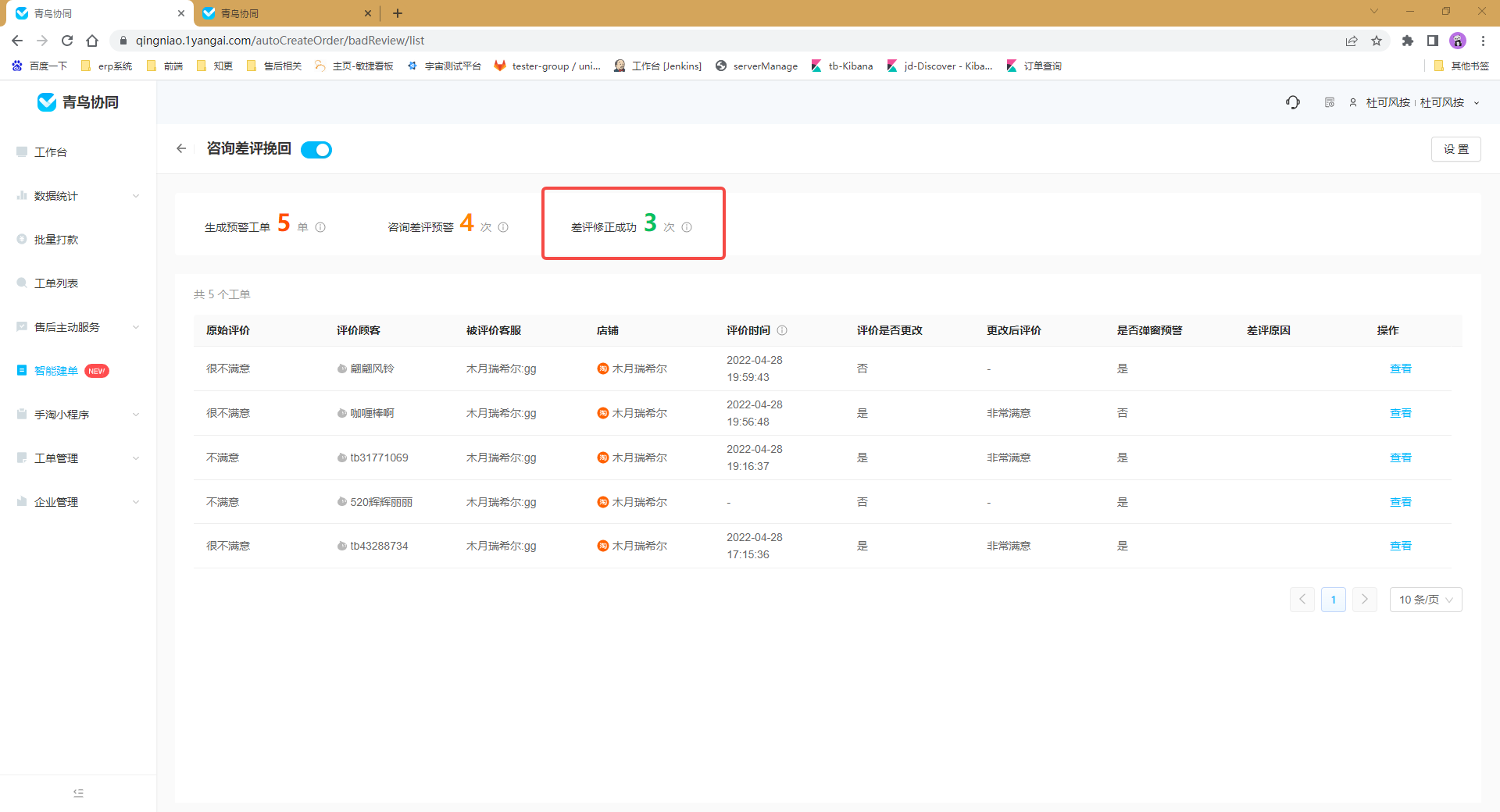Click 生成预警工单 count 5
The width and height of the screenshot is (1500, 812).
(284, 223)
